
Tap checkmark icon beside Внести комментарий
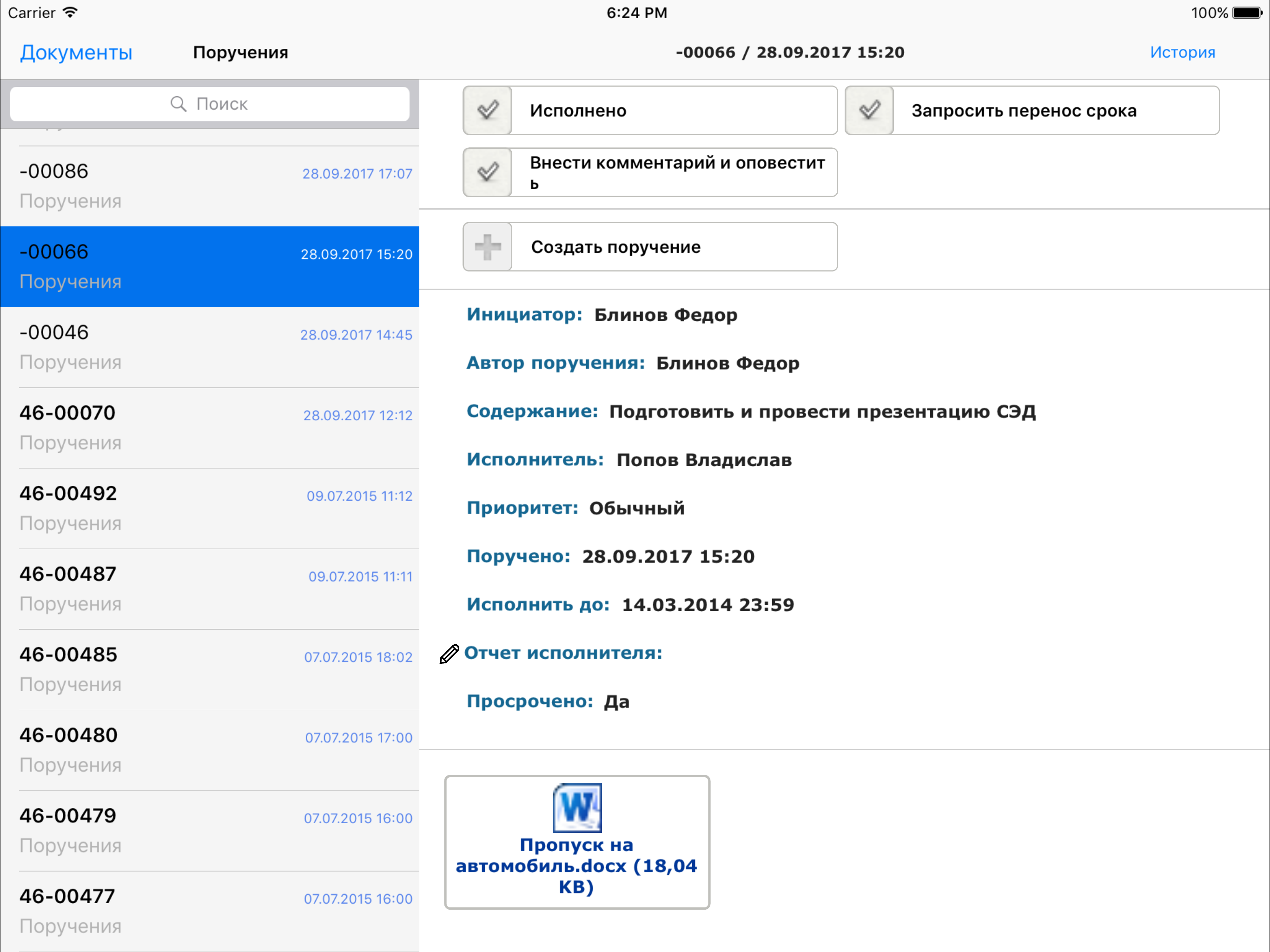(x=488, y=172)
